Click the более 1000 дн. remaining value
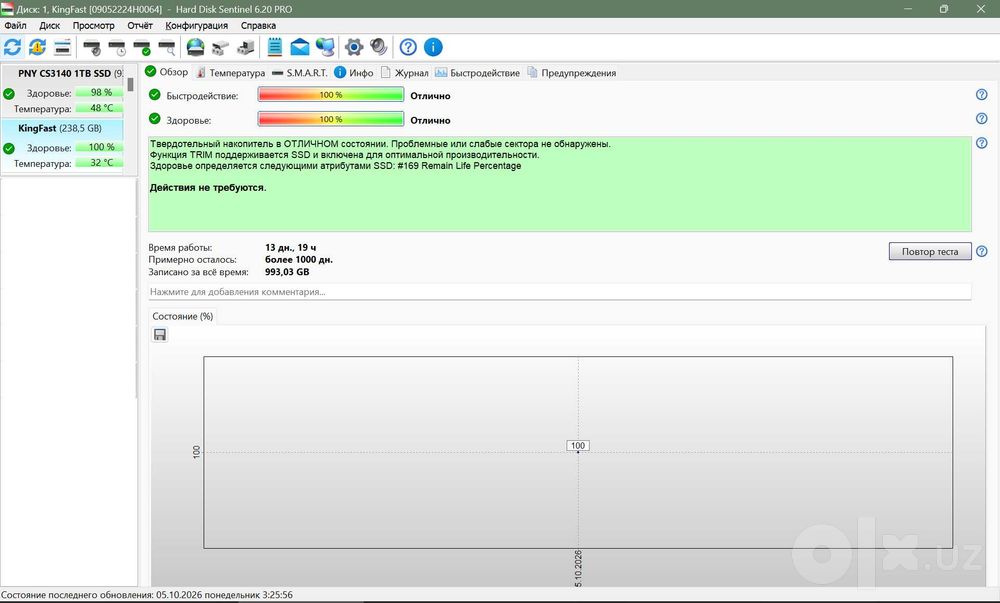Image resolution: width=1000 pixels, height=603 pixels. (298, 259)
